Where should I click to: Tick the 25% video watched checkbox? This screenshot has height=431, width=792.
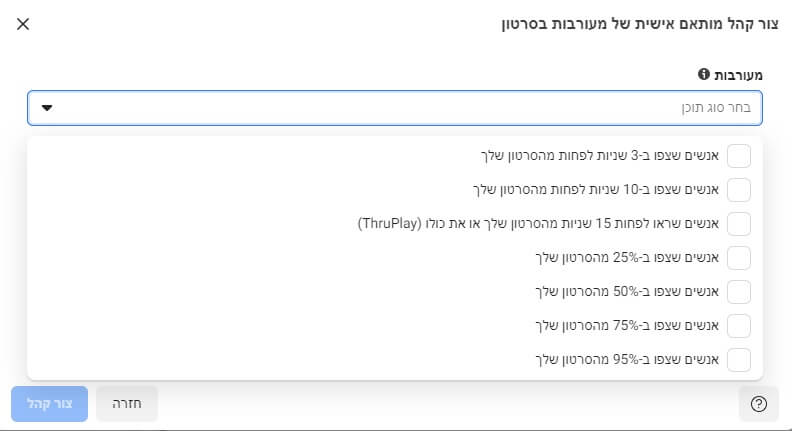click(738, 258)
